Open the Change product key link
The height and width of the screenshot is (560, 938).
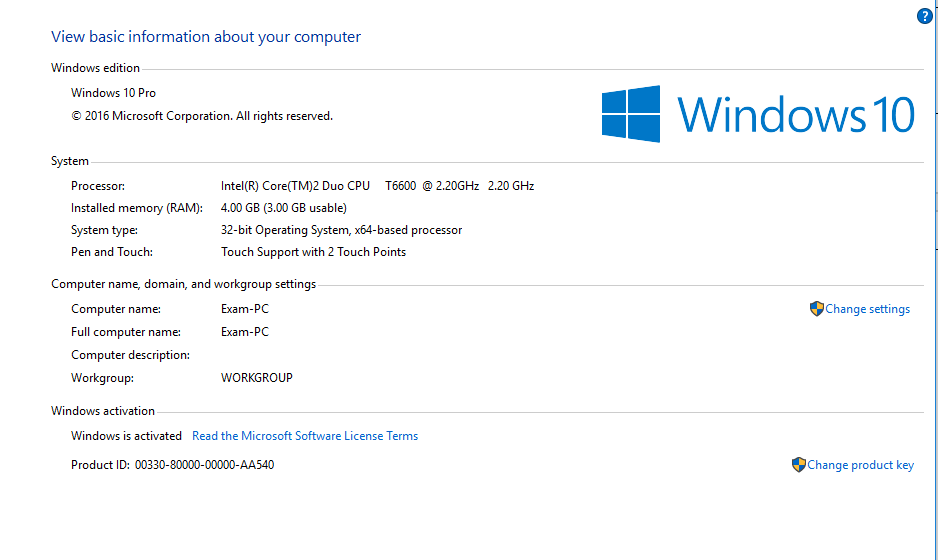click(860, 465)
